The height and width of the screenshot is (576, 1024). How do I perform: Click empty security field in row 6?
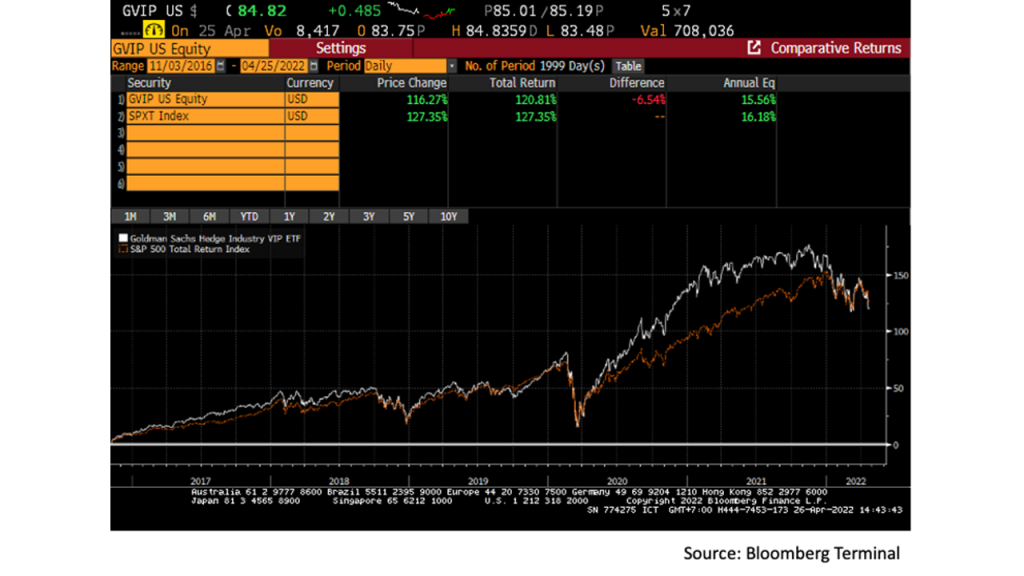205,184
